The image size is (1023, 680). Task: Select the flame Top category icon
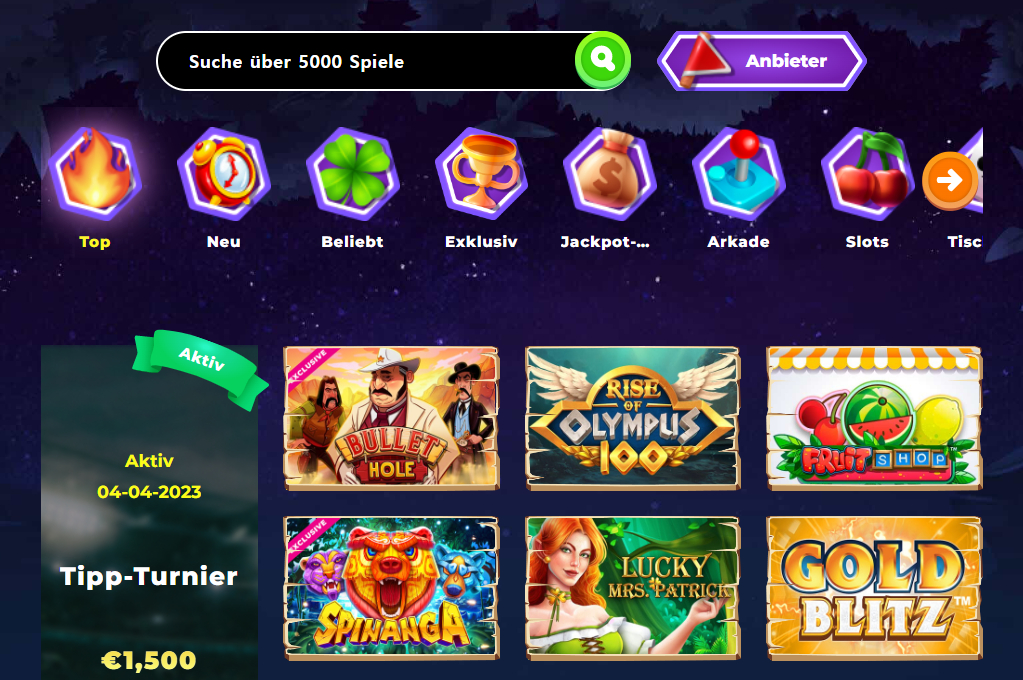point(95,174)
